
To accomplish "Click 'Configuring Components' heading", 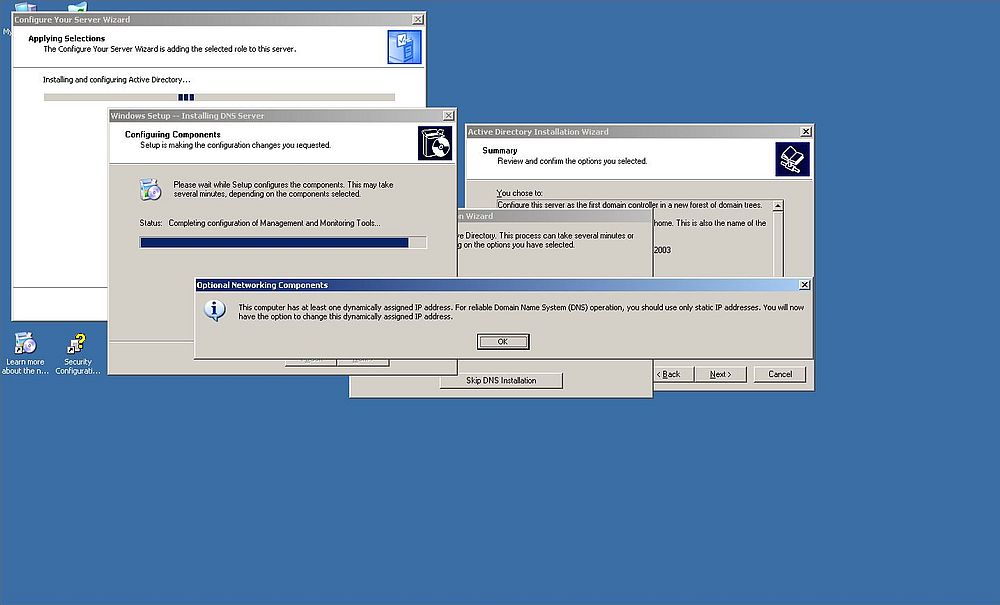I will [172, 135].
